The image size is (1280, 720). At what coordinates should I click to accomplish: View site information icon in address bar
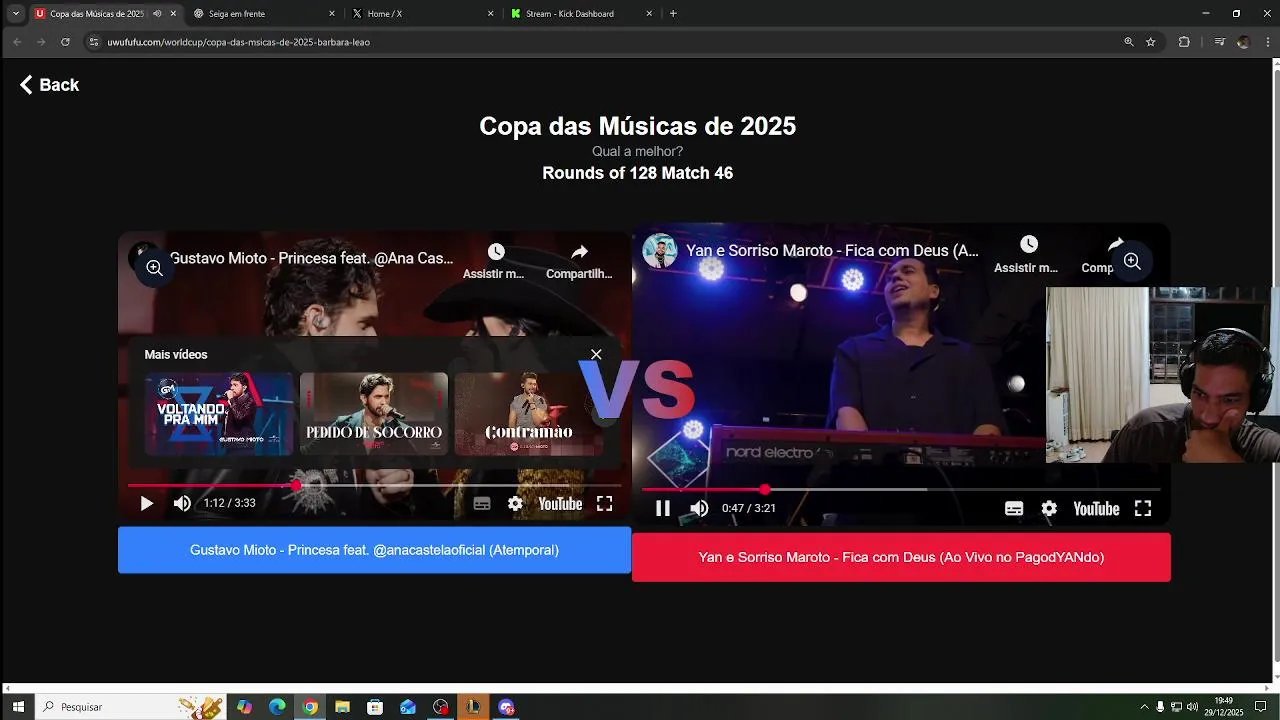coord(94,42)
